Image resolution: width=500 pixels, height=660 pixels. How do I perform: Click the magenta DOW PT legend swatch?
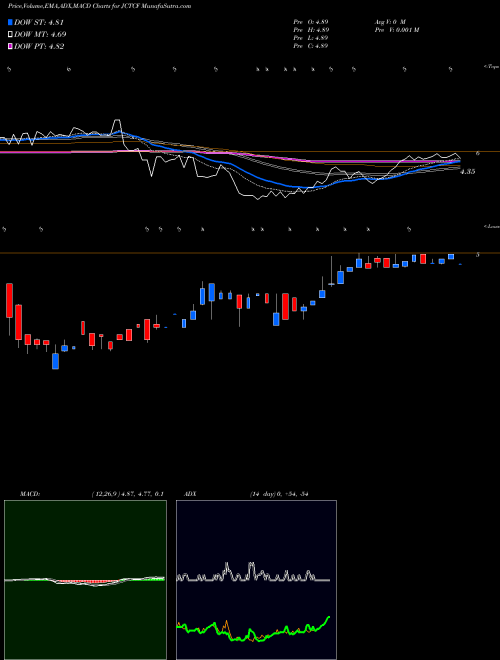[x=11, y=46]
